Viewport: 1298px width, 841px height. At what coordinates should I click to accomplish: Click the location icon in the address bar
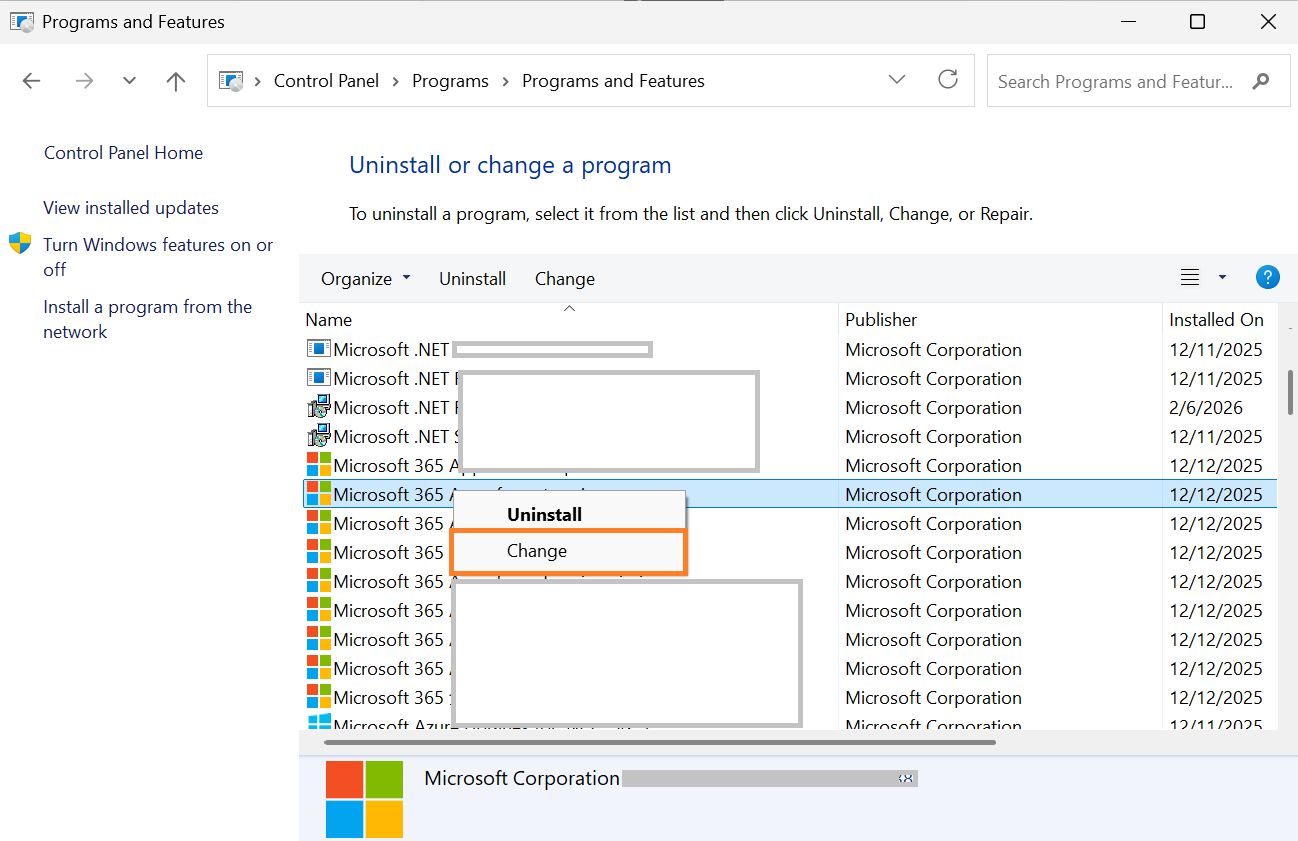pos(231,82)
